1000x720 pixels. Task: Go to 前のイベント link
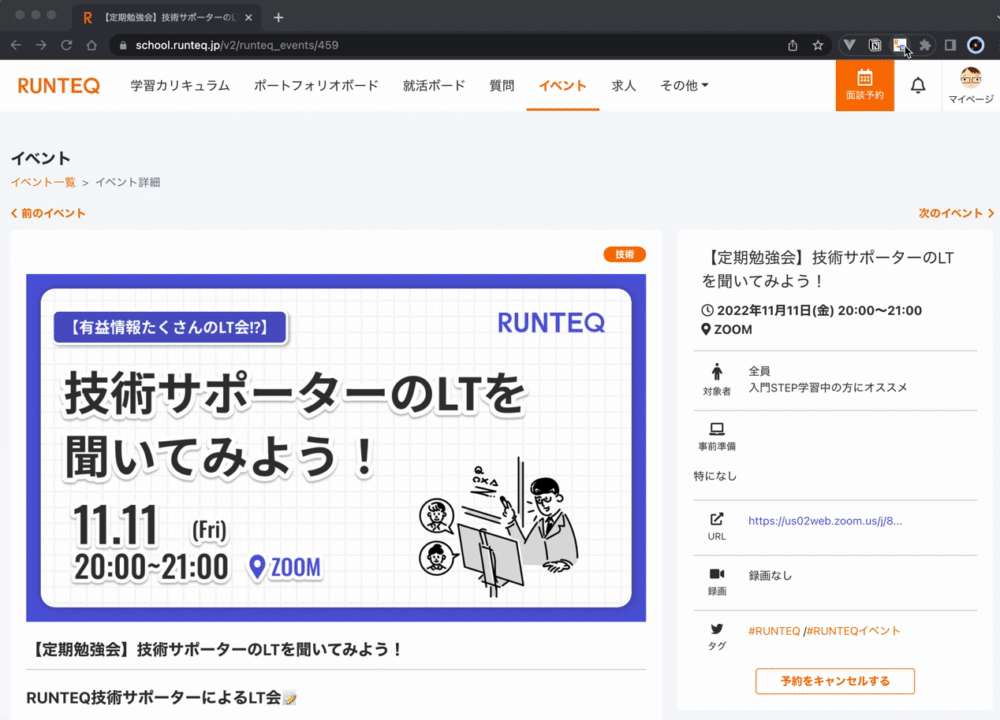point(46,213)
